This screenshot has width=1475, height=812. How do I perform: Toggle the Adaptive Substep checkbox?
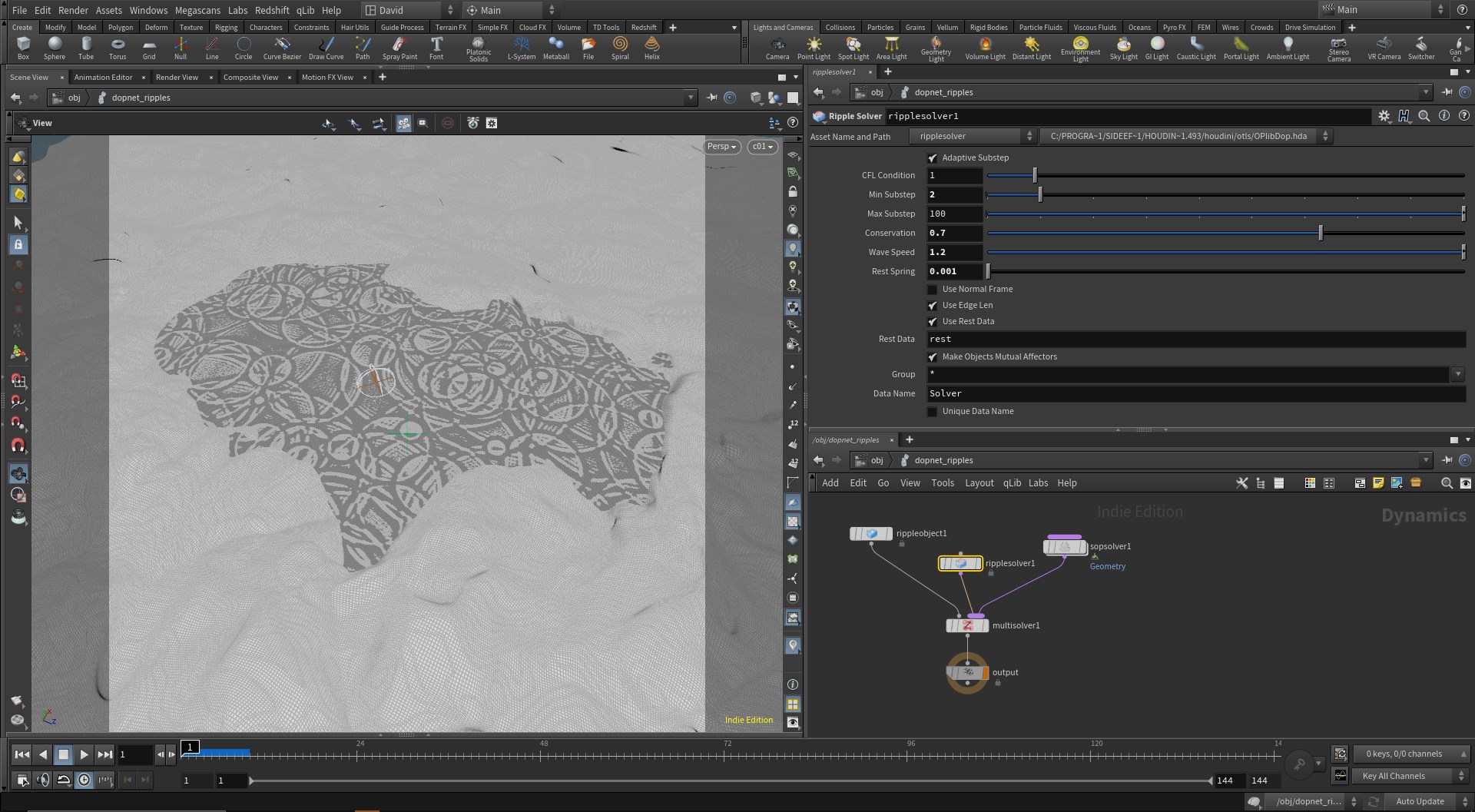click(933, 158)
